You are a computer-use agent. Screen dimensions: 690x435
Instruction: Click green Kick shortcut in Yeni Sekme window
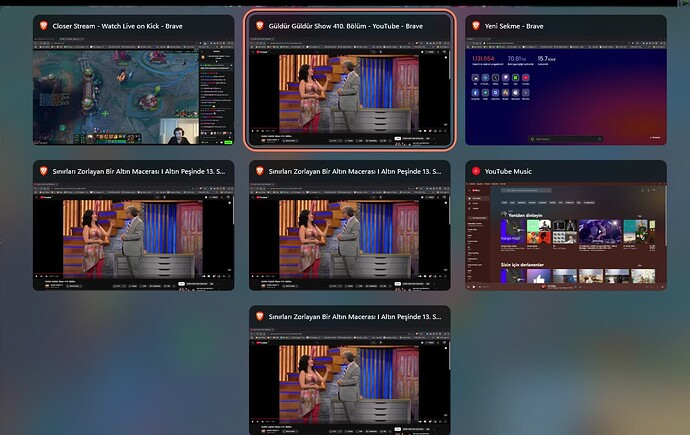tap(515, 78)
